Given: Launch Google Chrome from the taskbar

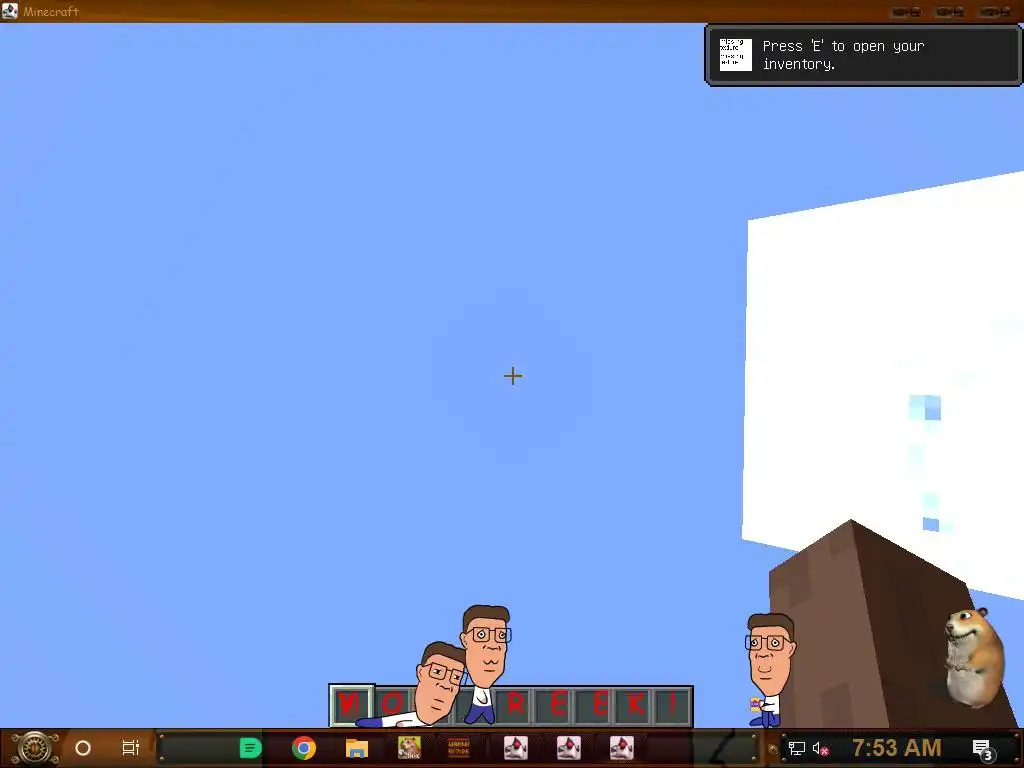Looking at the screenshot, I should [304, 748].
